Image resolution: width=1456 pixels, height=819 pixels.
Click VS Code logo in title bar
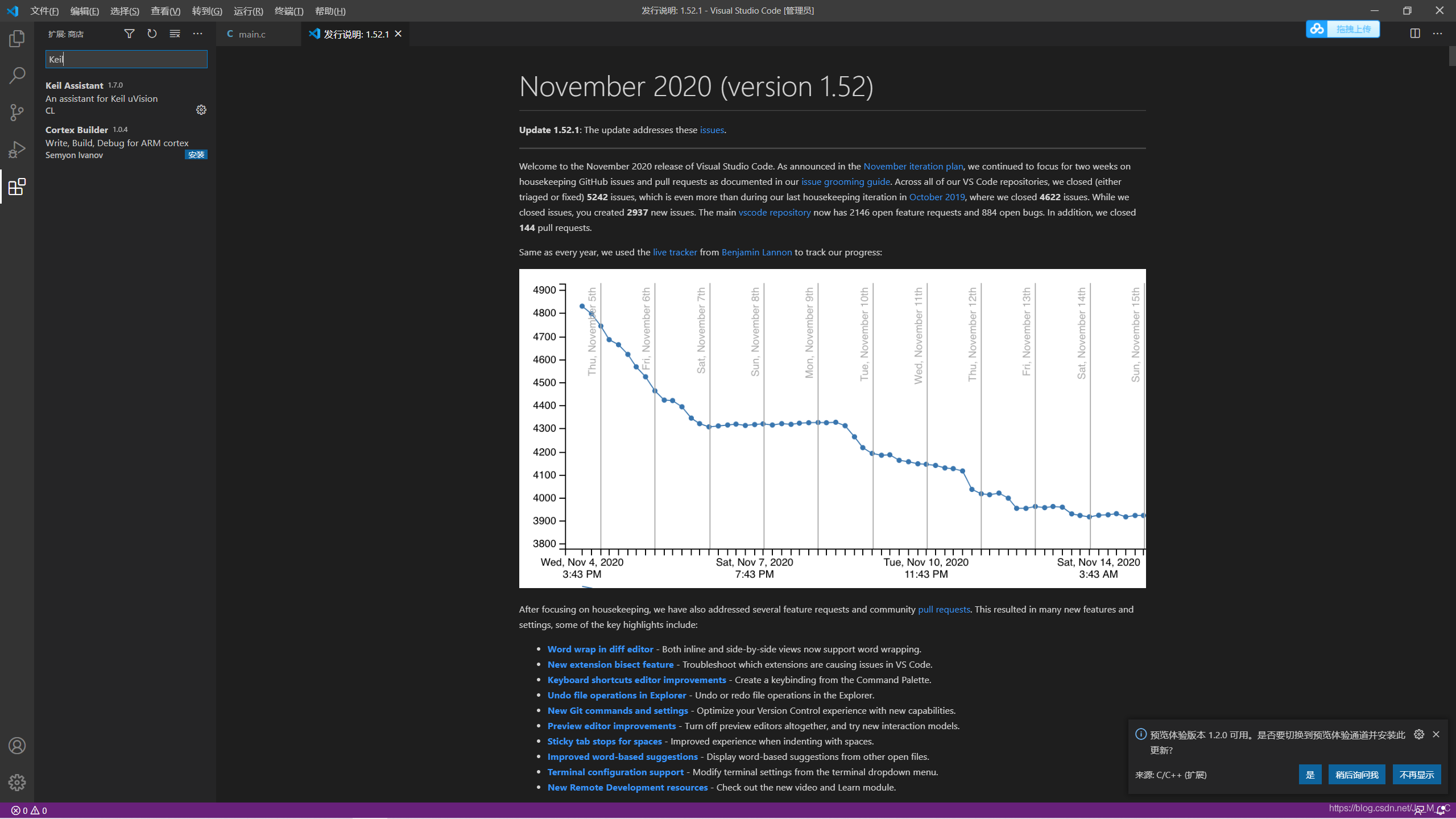coord(13,11)
